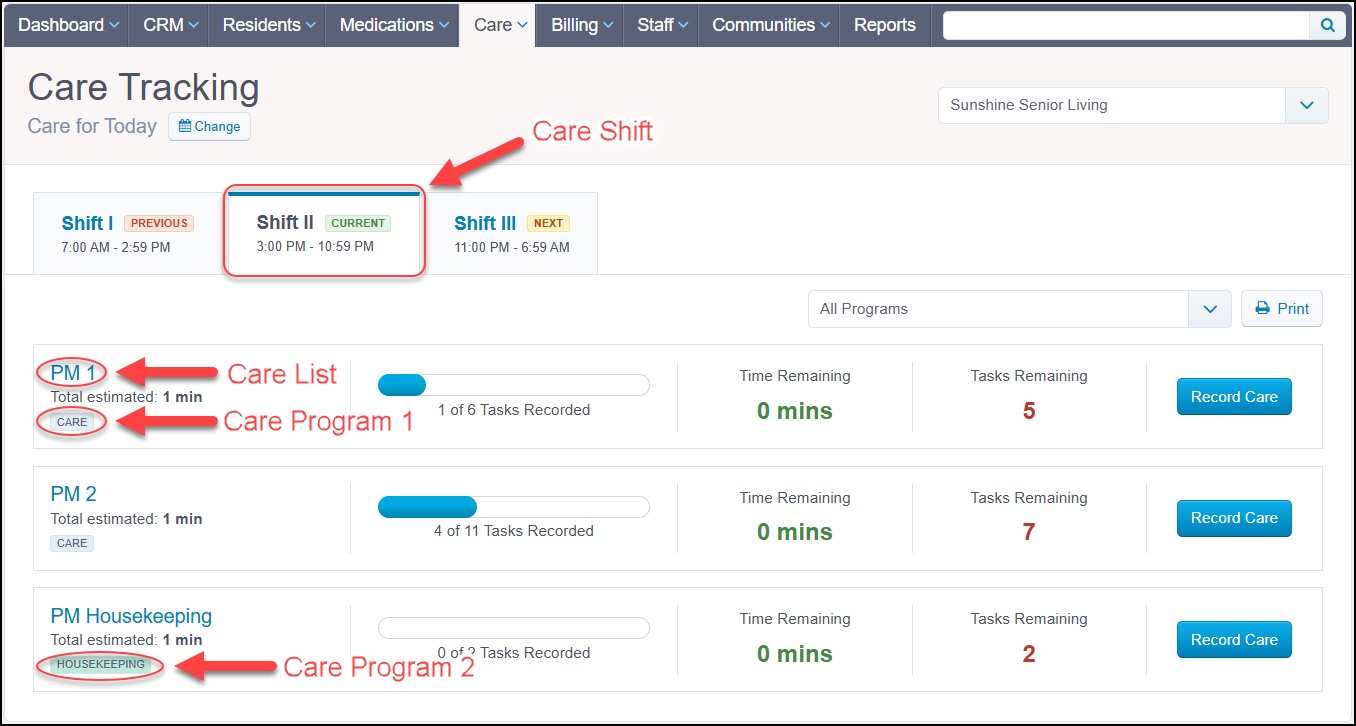Click the CARE tag under PM 2
The height and width of the screenshot is (726, 1356).
click(x=72, y=543)
